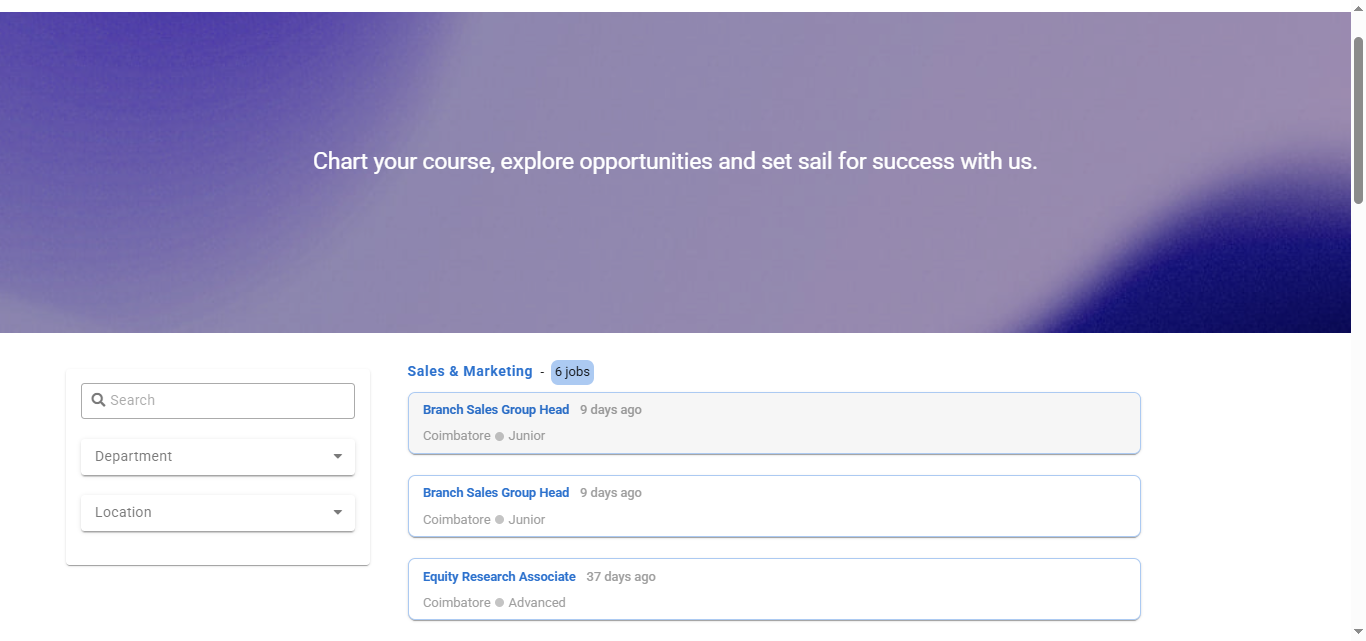Viewport: 1366px width, 641px height.
Task: Click the grey dot in first job card
Action: [x=500, y=436]
